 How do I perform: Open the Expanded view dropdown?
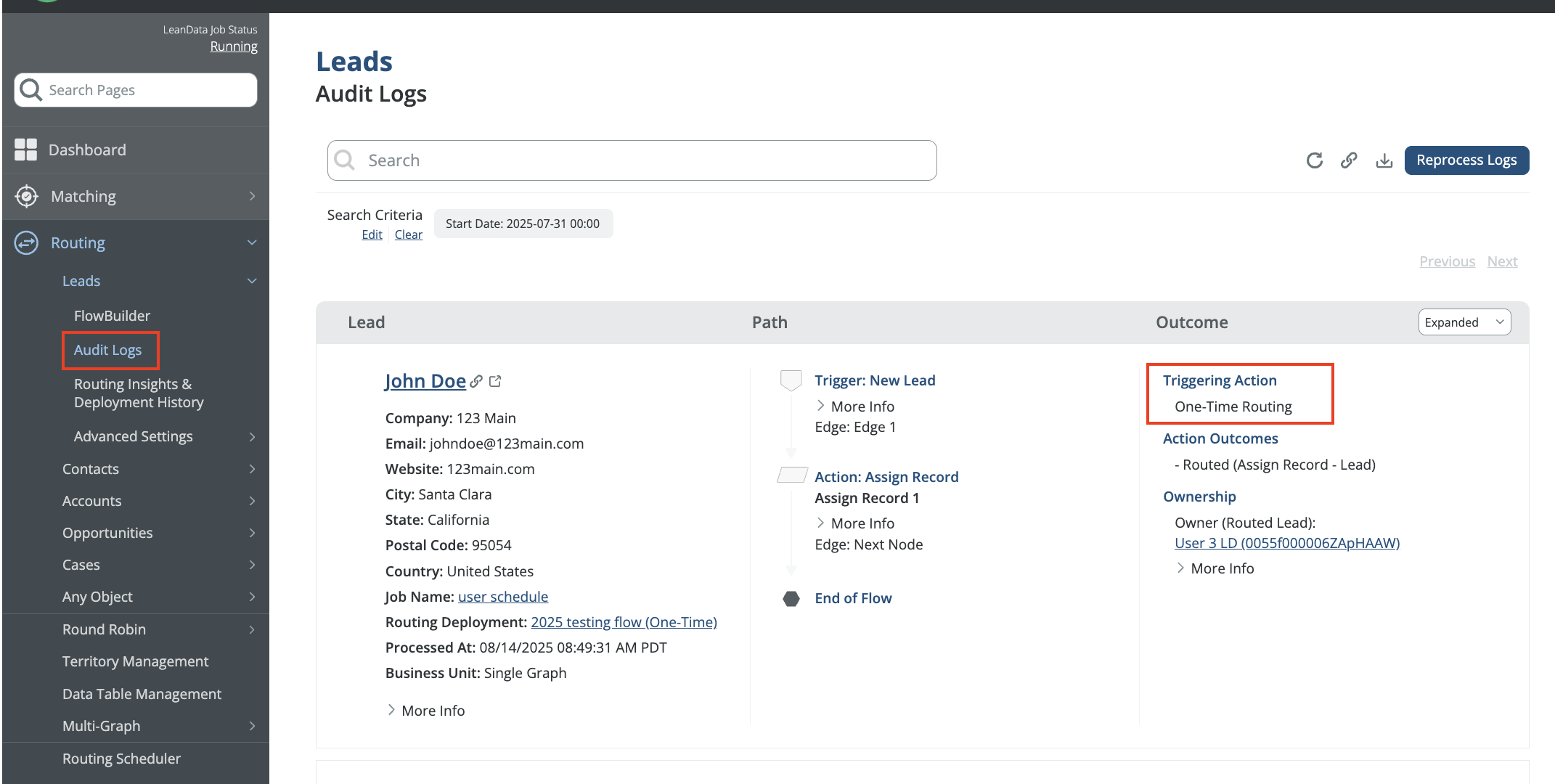pos(1464,322)
